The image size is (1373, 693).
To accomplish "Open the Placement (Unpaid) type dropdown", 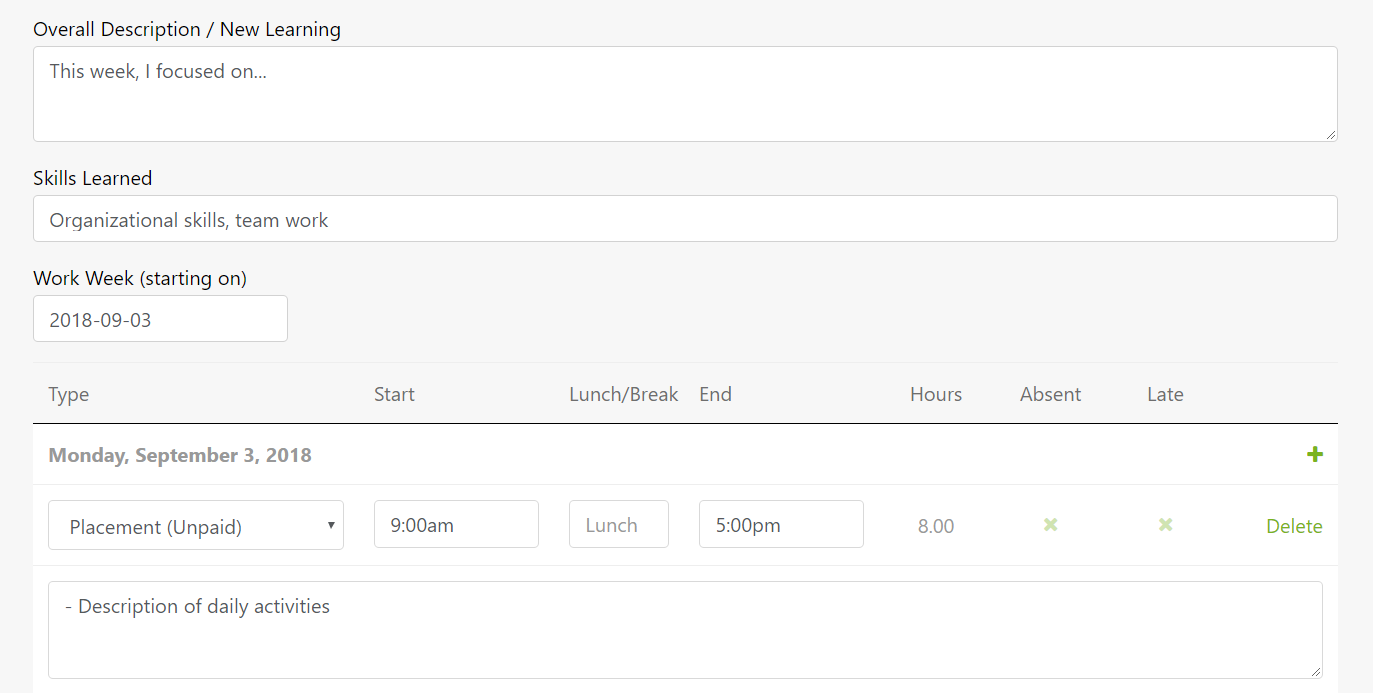I will point(196,524).
